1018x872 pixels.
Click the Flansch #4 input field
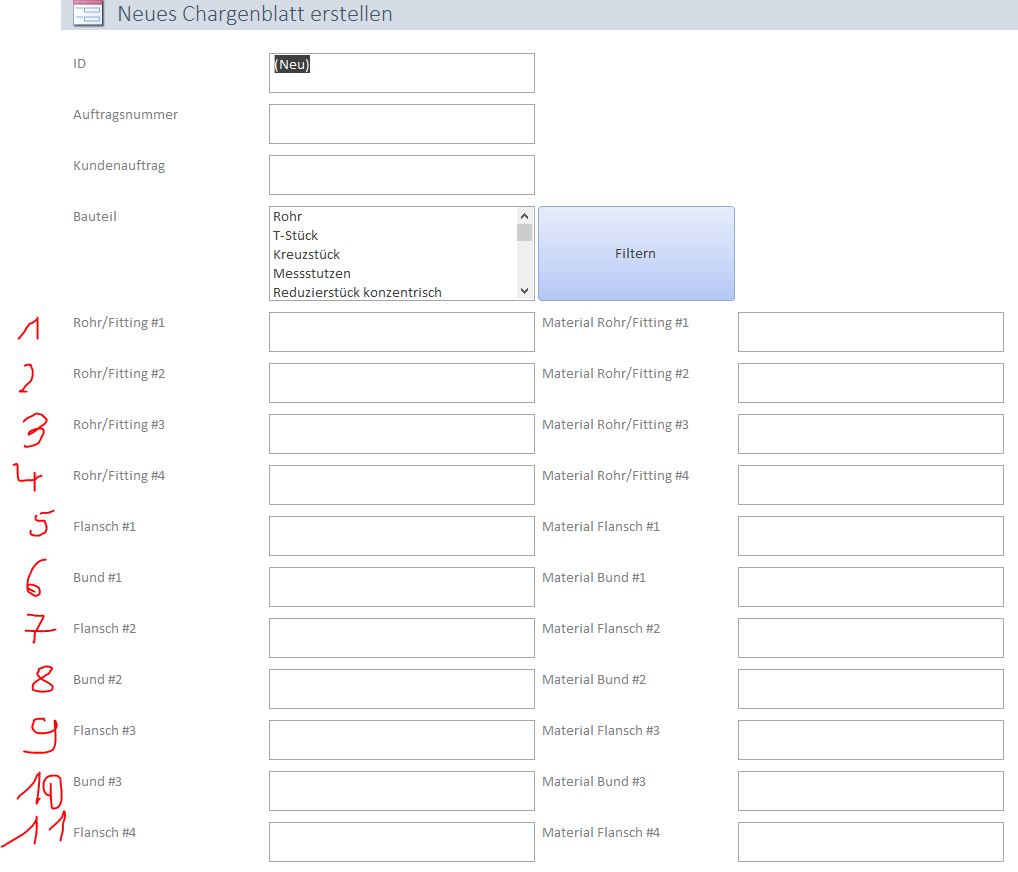(402, 841)
